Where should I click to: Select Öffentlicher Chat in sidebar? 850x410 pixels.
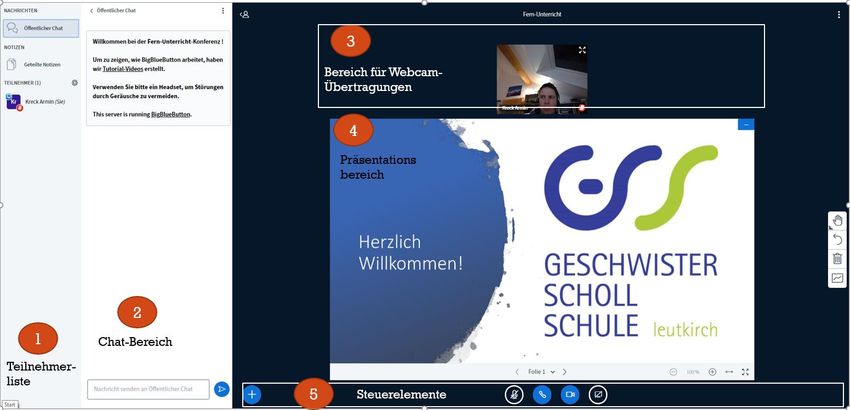tap(41, 28)
